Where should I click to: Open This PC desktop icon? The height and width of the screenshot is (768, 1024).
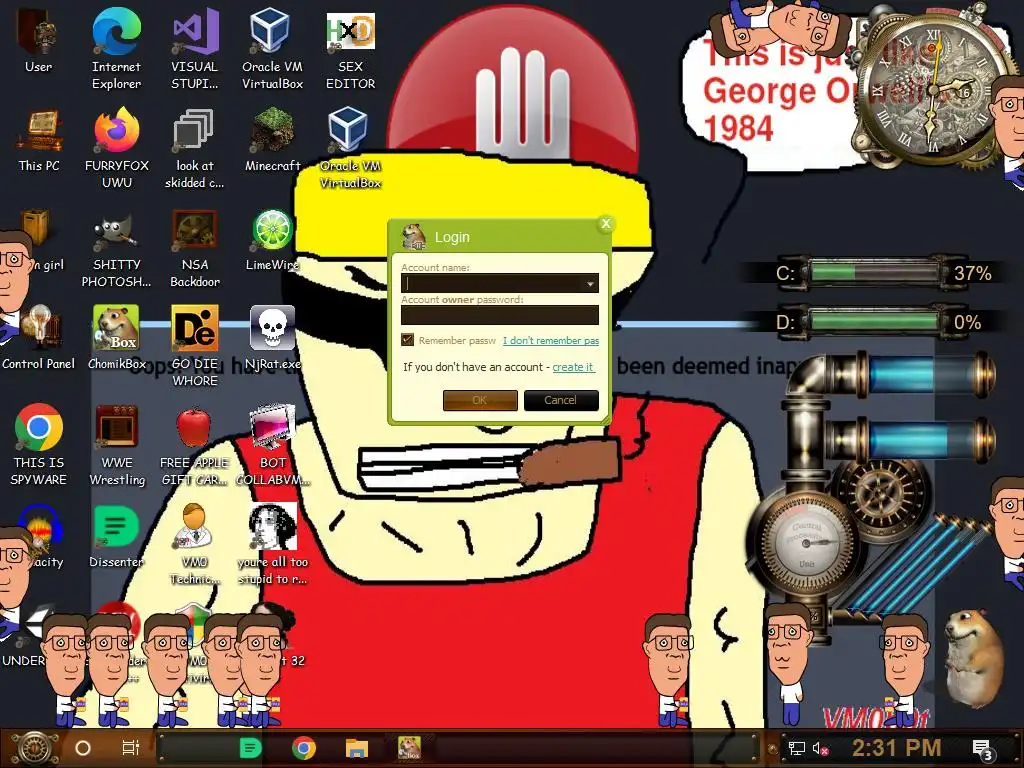(39, 140)
